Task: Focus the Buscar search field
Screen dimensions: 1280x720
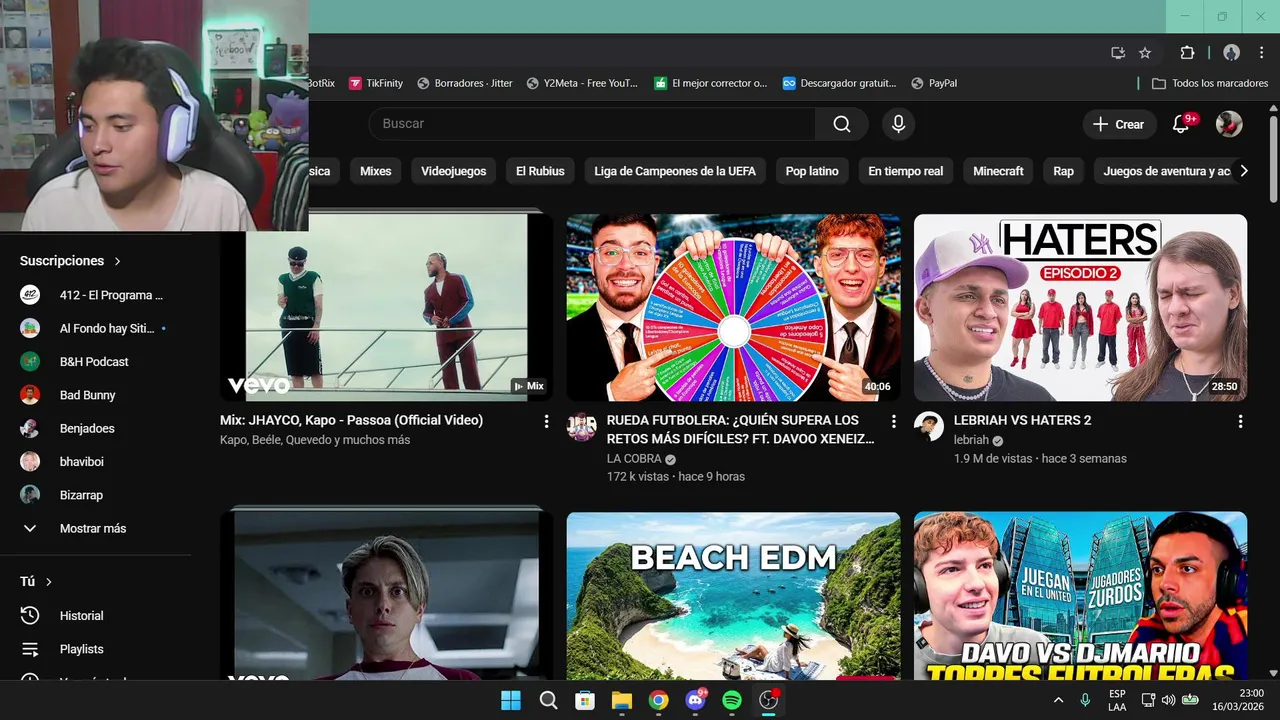Action: [x=592, y=124]
